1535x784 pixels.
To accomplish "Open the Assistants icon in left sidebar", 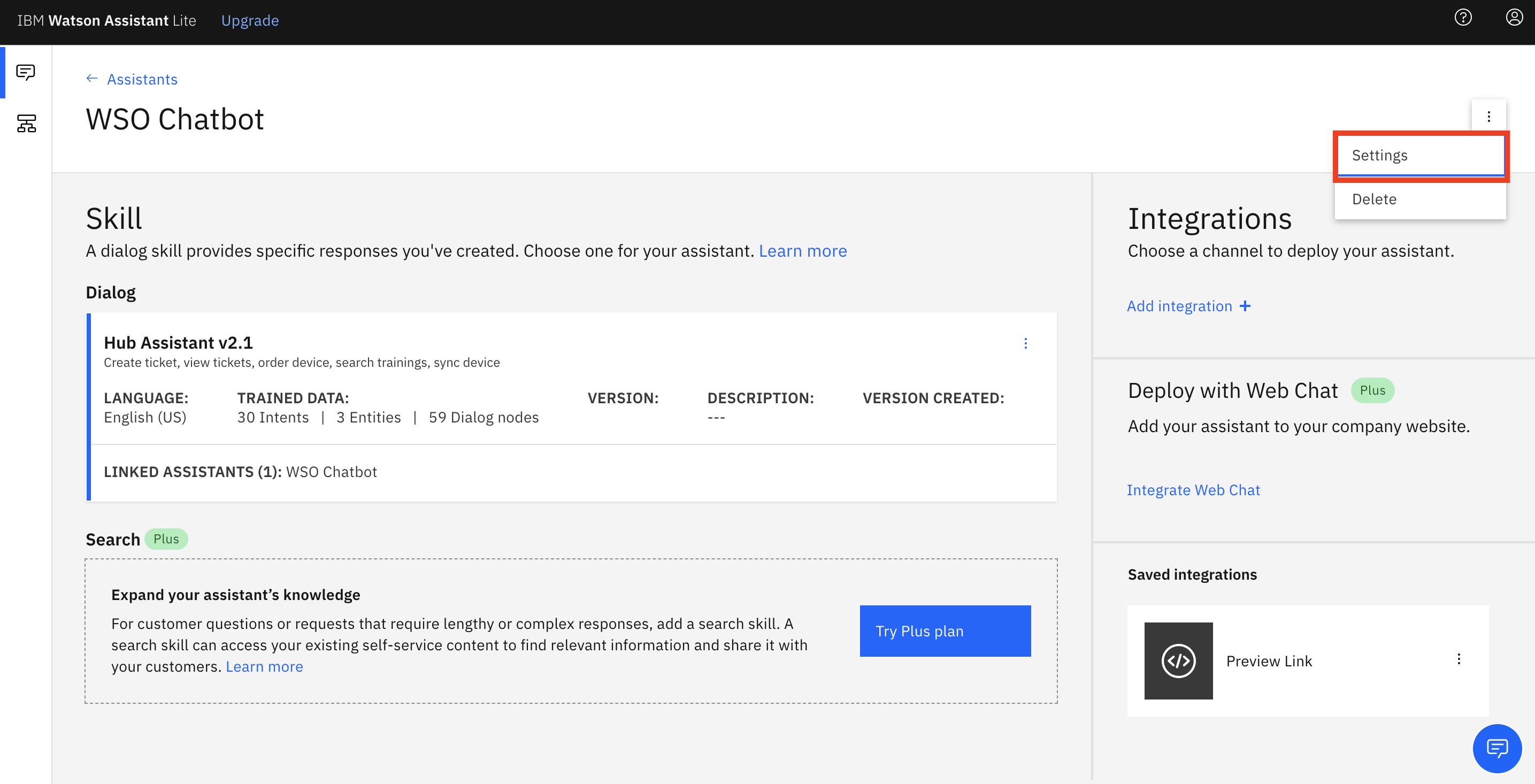I will pos(26,72).
